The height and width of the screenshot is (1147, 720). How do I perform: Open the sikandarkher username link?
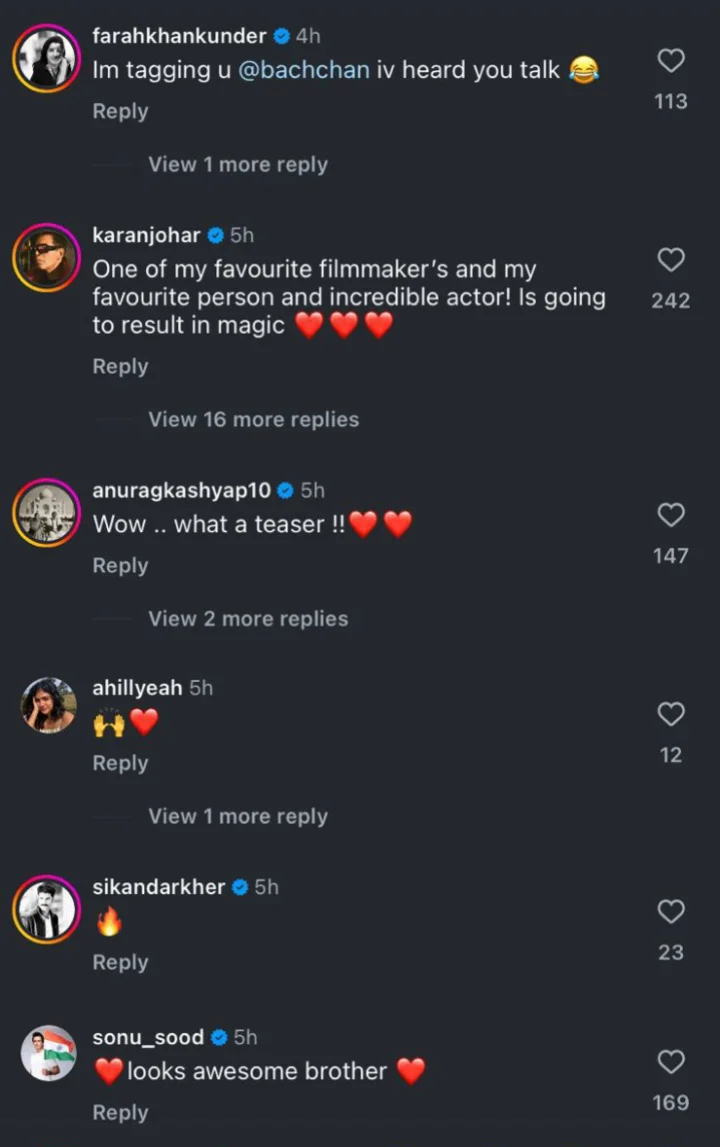tap(158, 887)
